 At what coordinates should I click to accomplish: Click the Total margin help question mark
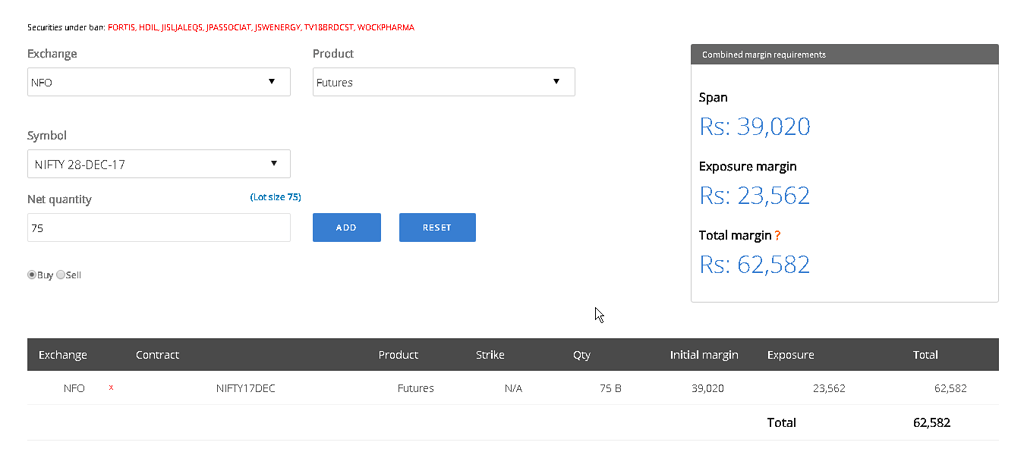tap(777, 236)
